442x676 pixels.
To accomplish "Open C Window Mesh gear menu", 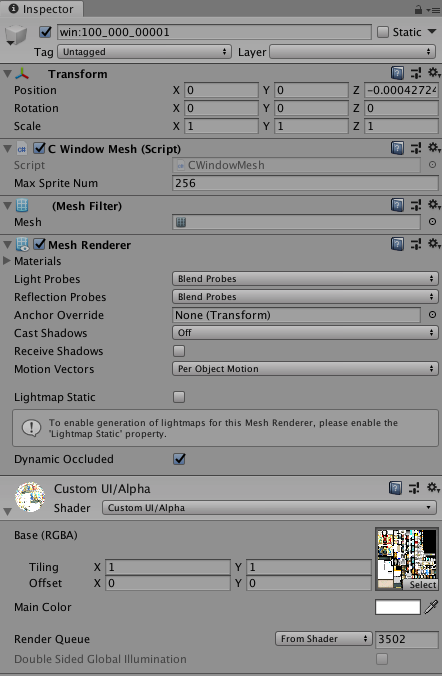I will pyautogui.click(x=434, y=148).
